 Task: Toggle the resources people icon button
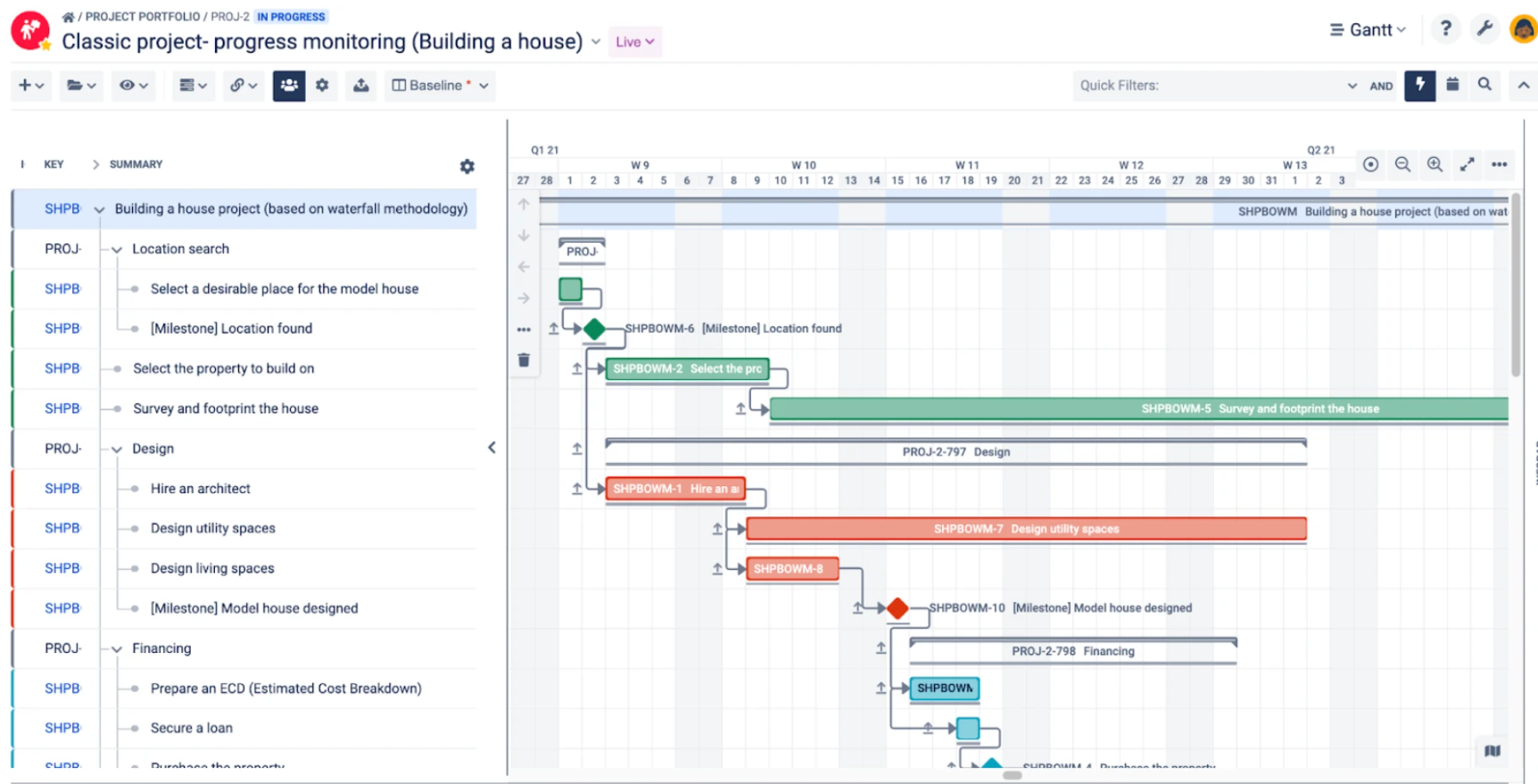(289, 86)
